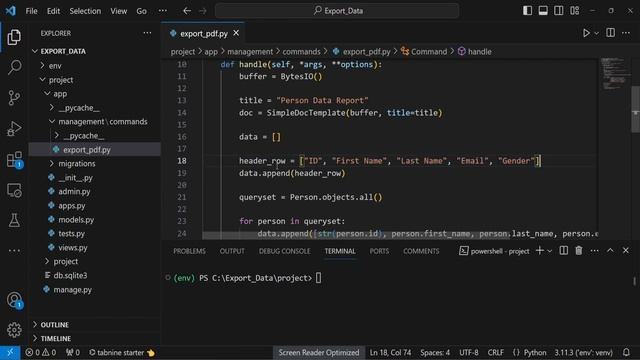Screen dimensions: 640x360
Task: Open the Edit menu
Action: click(53, 11)
